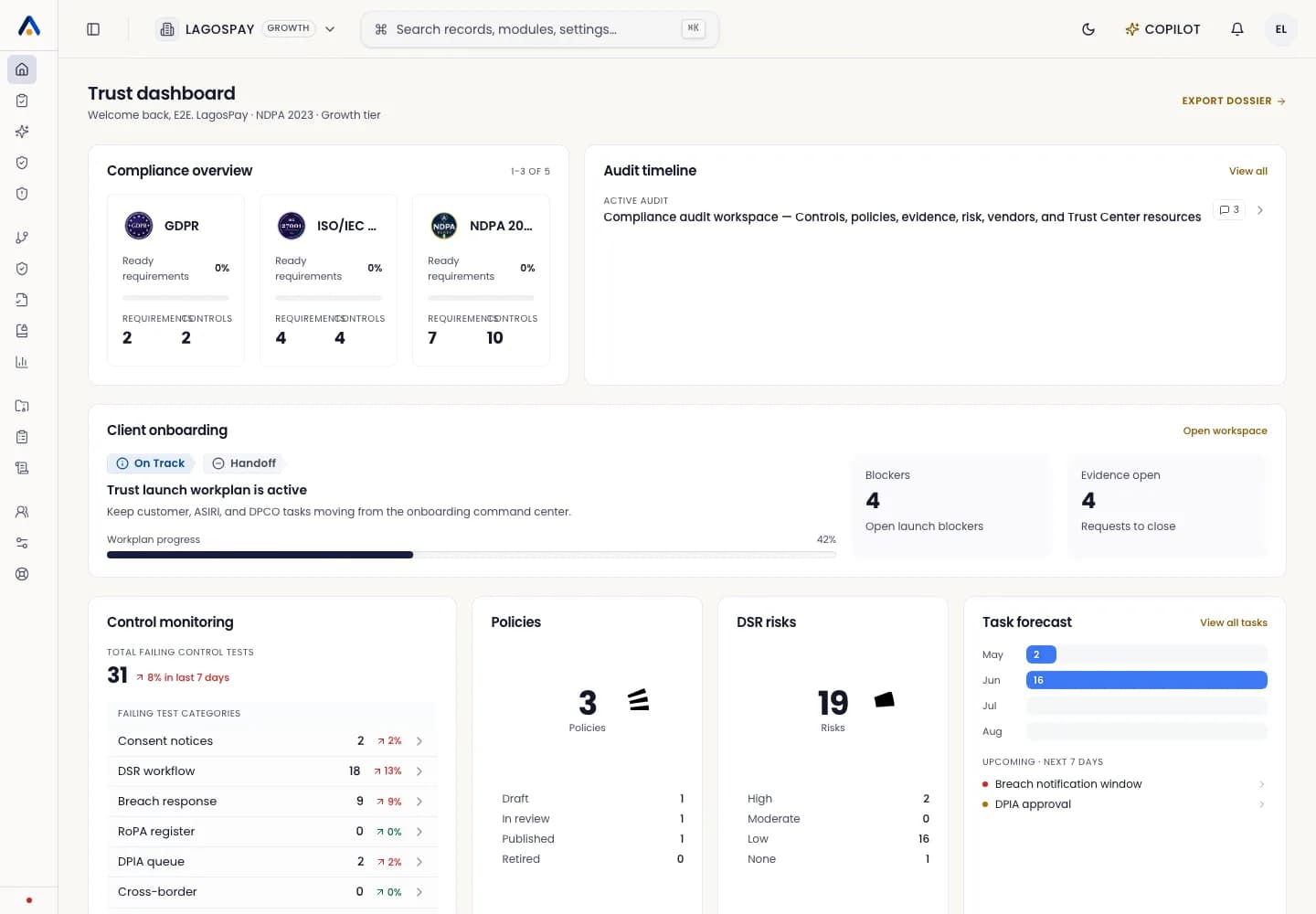This screenshot has height=914, width=1316.
Task: Select the In review policies row
Action: pos(592,819)
